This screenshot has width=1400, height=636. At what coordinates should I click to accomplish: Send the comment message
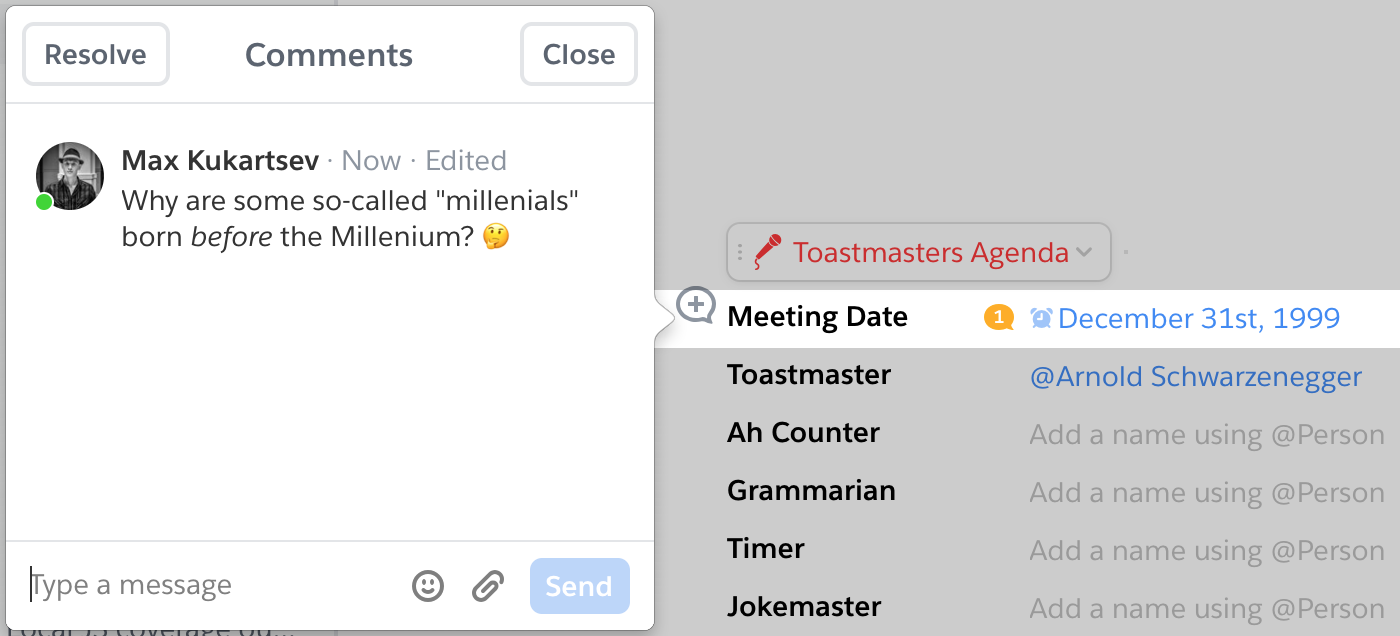click(x=580, y=586)
